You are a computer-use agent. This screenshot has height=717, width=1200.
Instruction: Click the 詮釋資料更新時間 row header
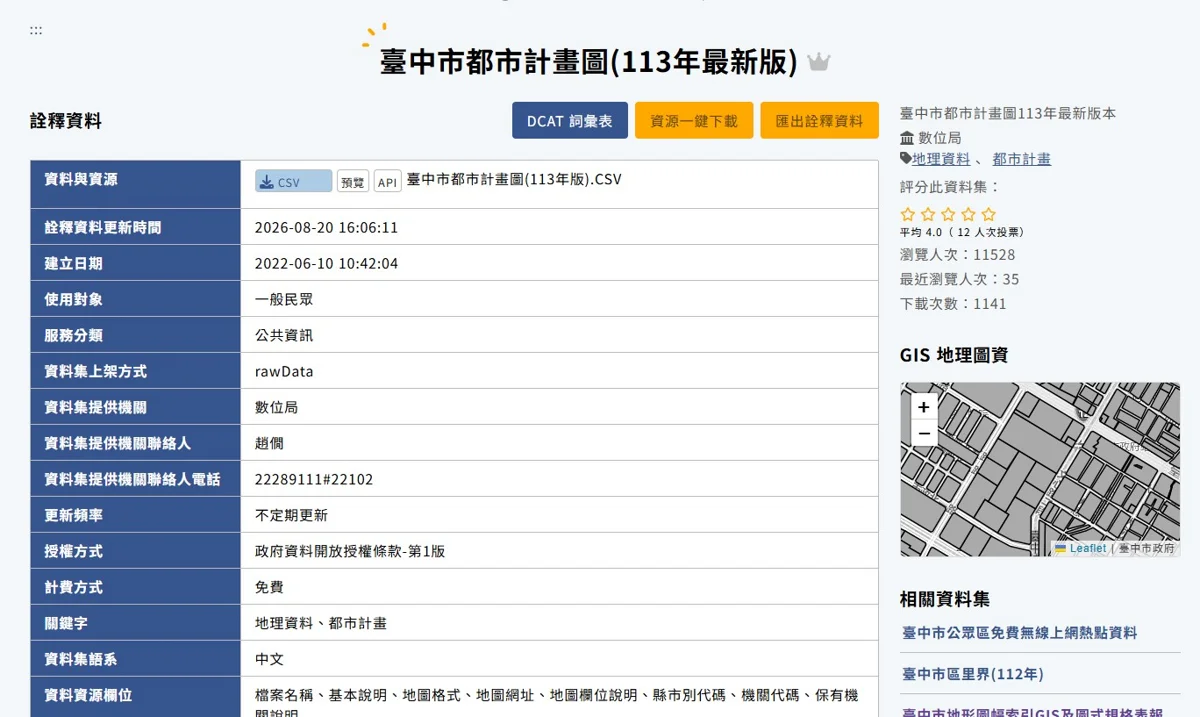(x=135, y=227)
